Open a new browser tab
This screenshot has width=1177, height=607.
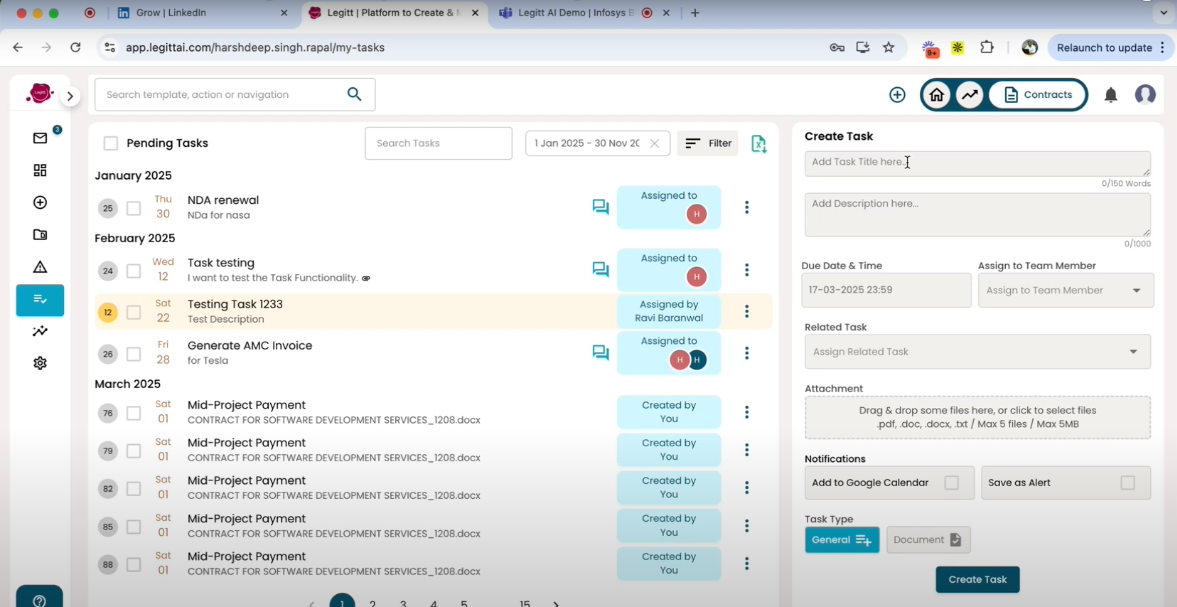tap(695, 13)
